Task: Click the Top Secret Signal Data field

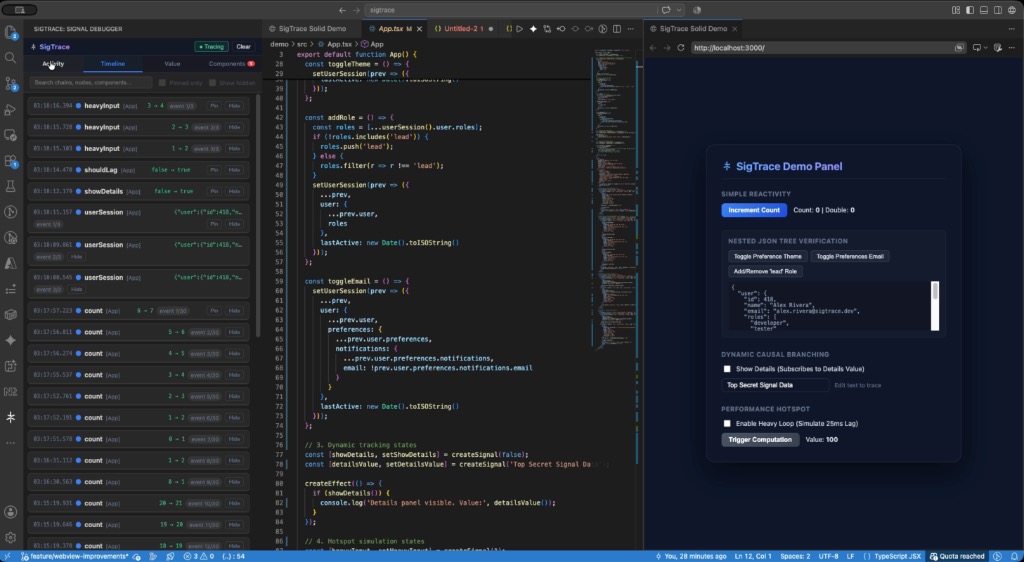Action: (x=775, y=385)
